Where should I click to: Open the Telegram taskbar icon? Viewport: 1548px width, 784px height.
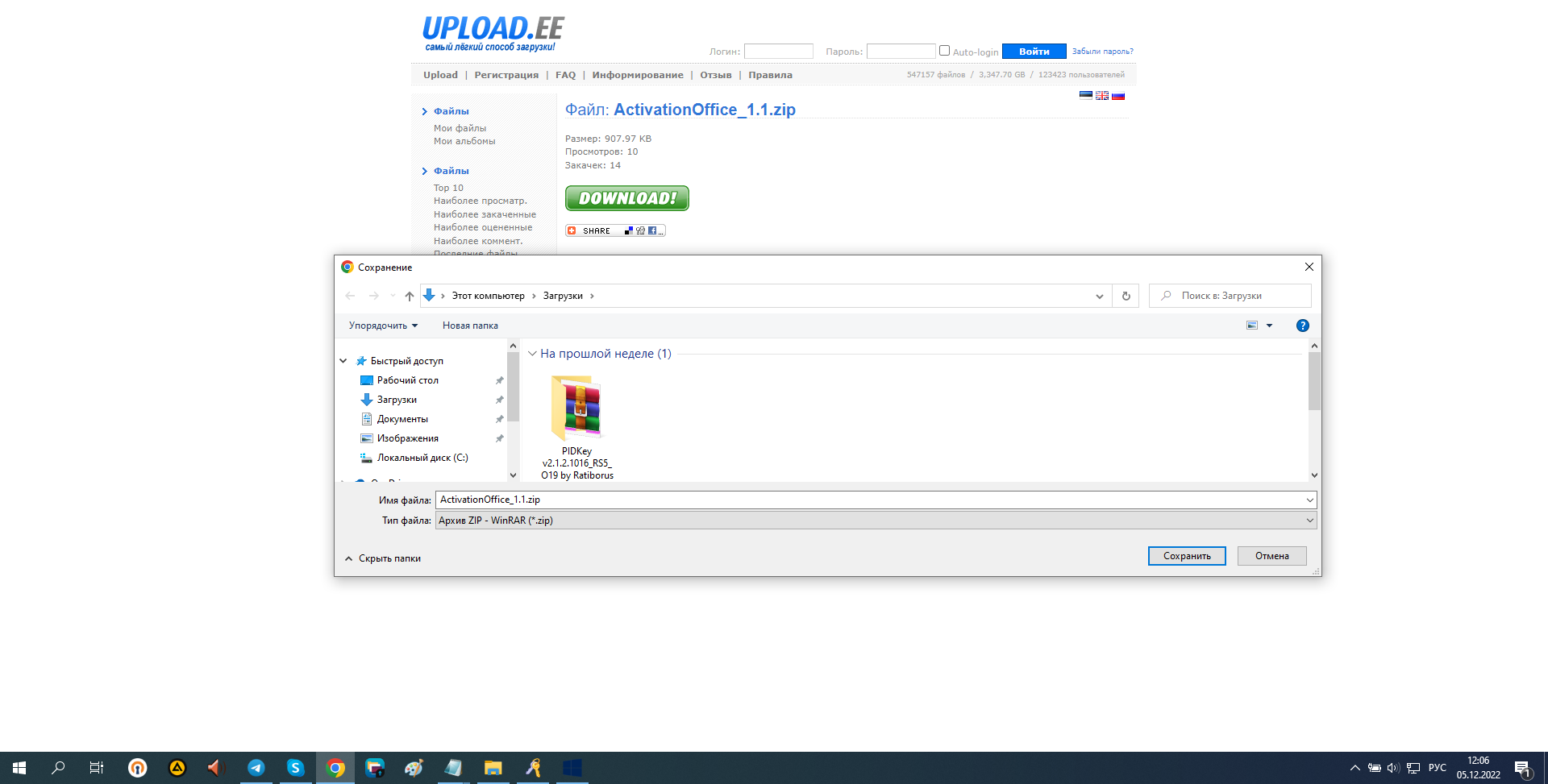point(256,768)
